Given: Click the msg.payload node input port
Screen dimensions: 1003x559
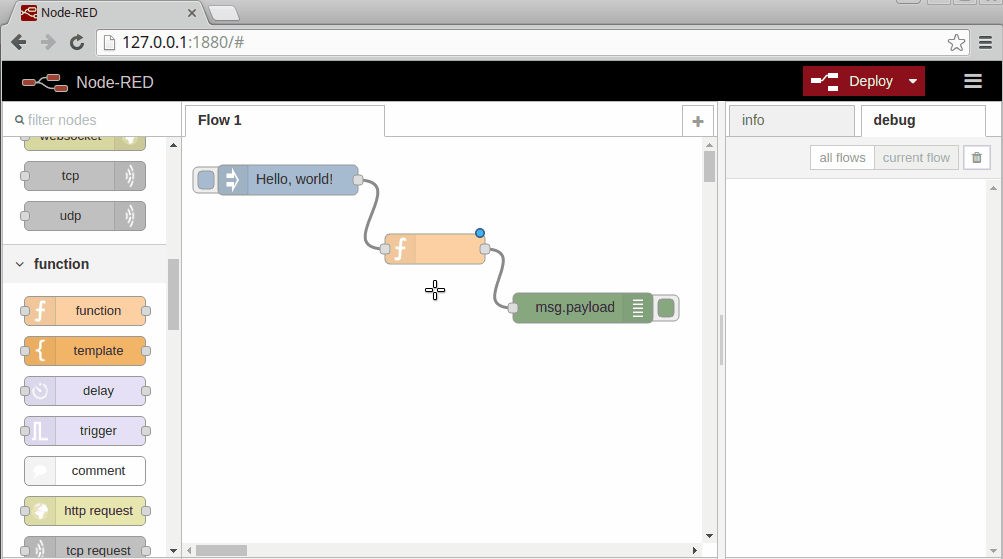Looking at the screenshot, I should pyautogui.click(x=513, y=308).
